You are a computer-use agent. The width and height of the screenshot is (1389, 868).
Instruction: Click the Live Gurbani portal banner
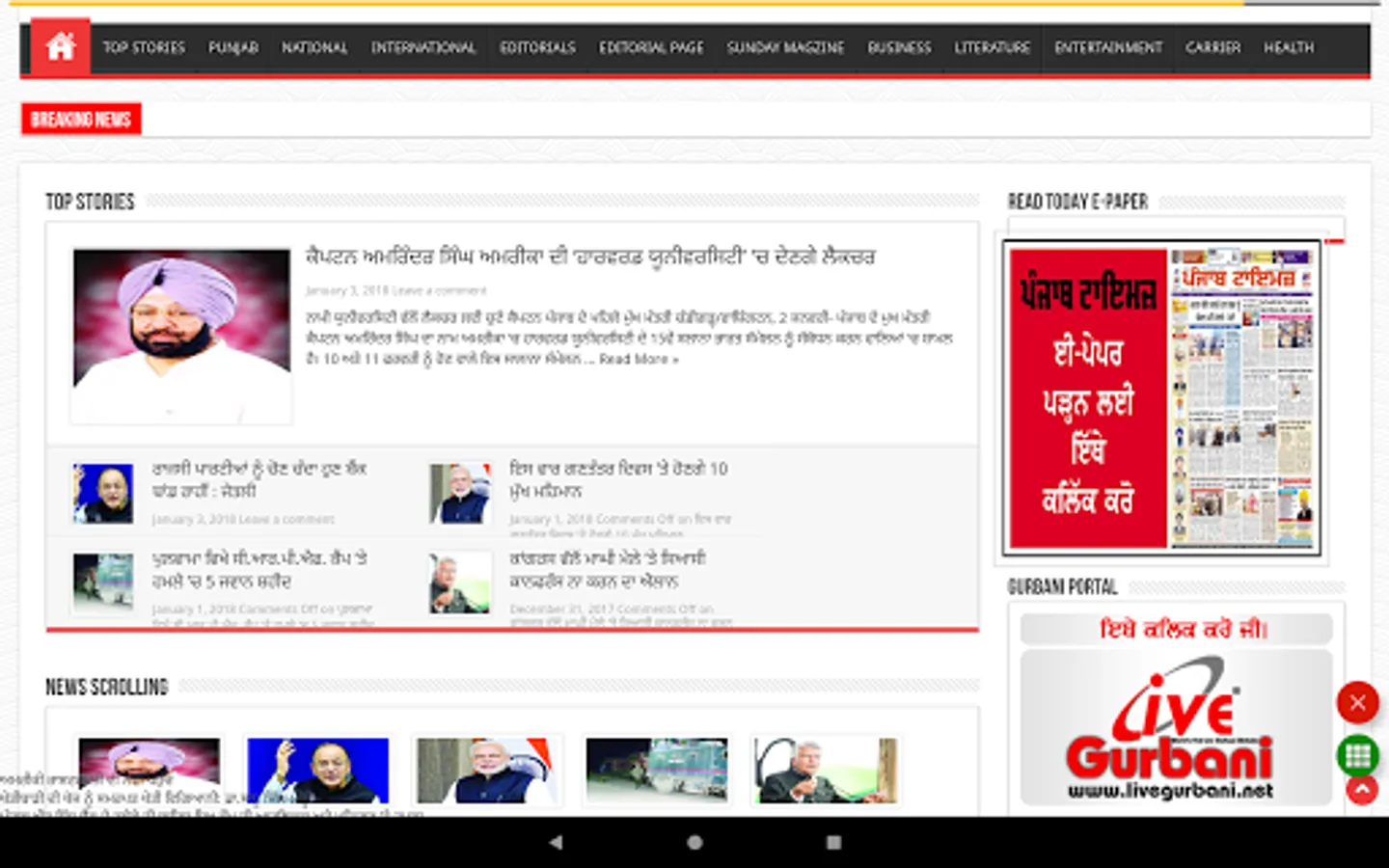coord(1176,727)
